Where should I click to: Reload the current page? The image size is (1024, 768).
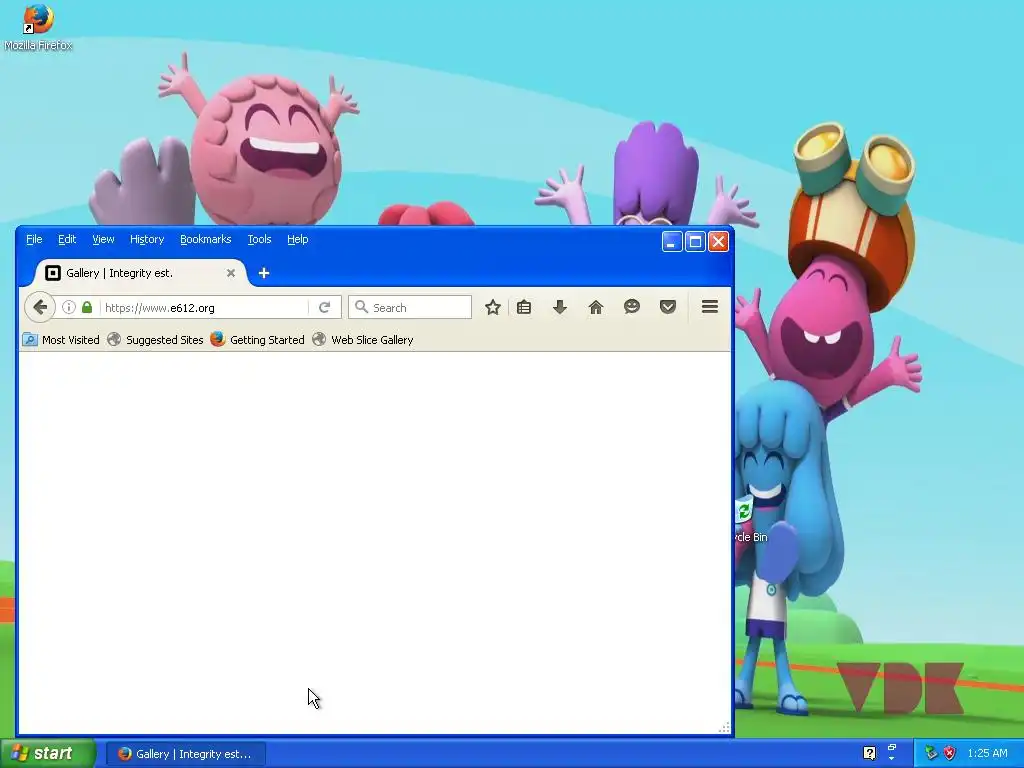325,307
